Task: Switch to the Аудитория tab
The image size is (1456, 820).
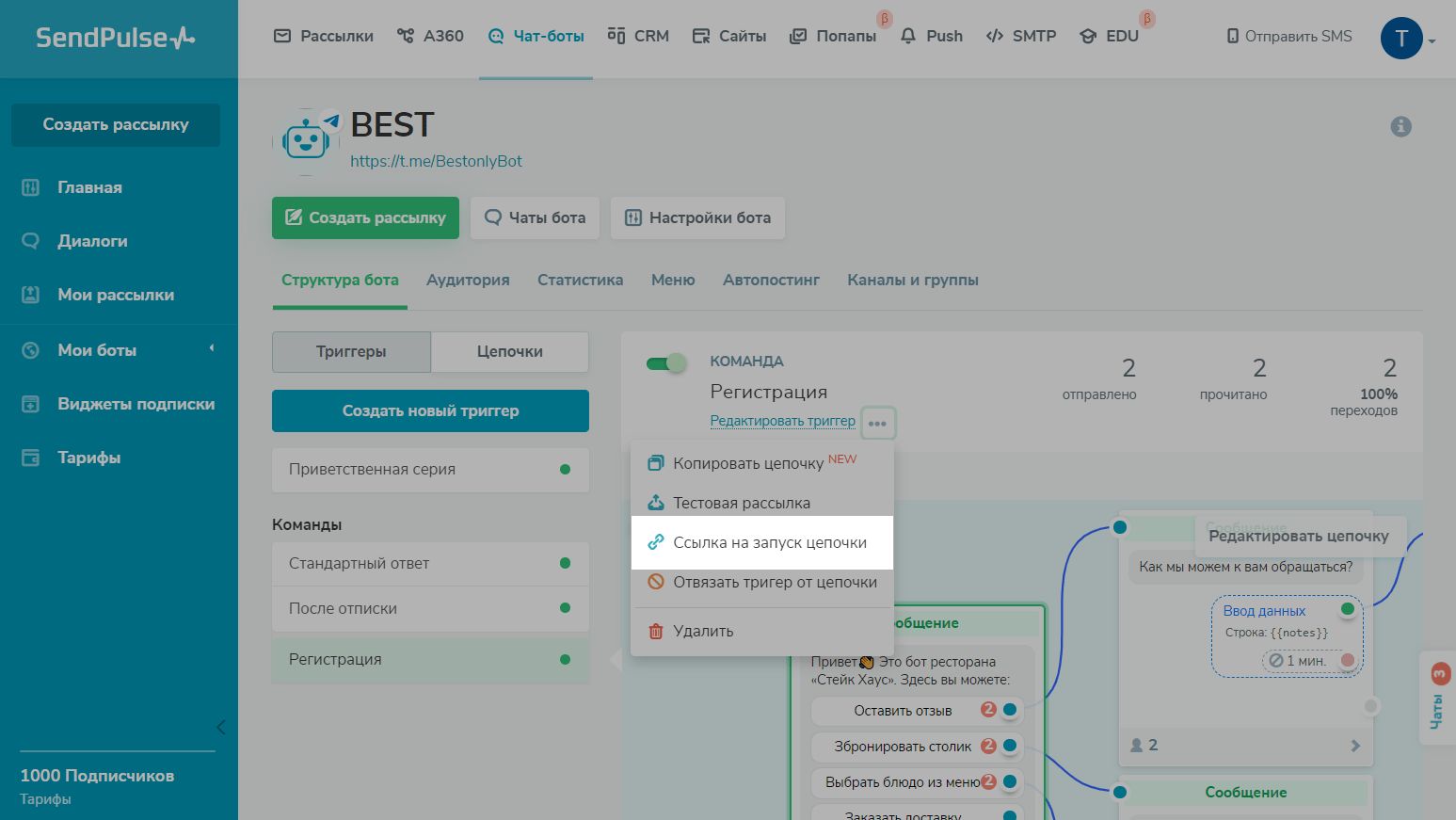Action: (x=468, y=280)
